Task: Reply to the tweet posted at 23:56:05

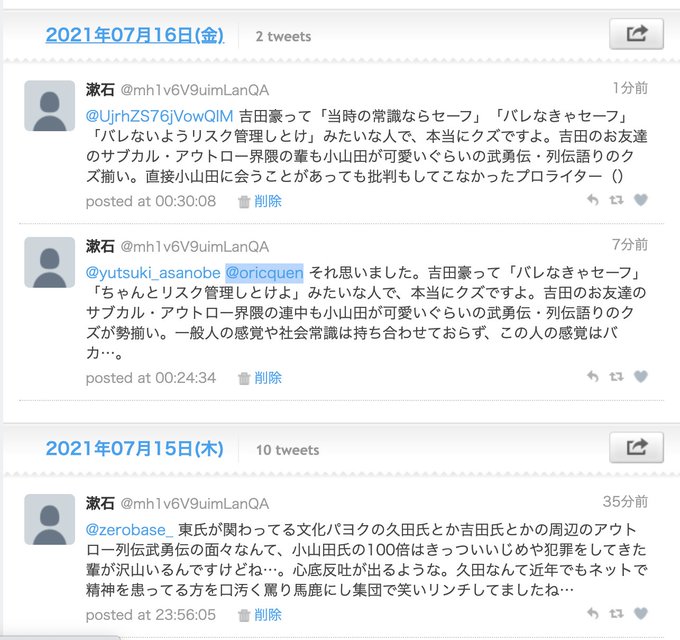Action: 593,614
